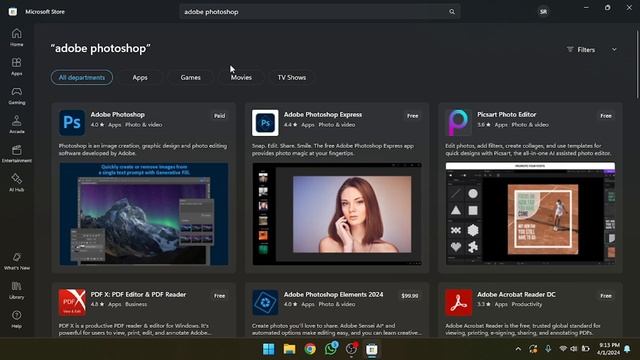The height and width of the screenshot is (360, 640).
Task: Go to Gaming in sidebar
Action: [x=17, y=96]
